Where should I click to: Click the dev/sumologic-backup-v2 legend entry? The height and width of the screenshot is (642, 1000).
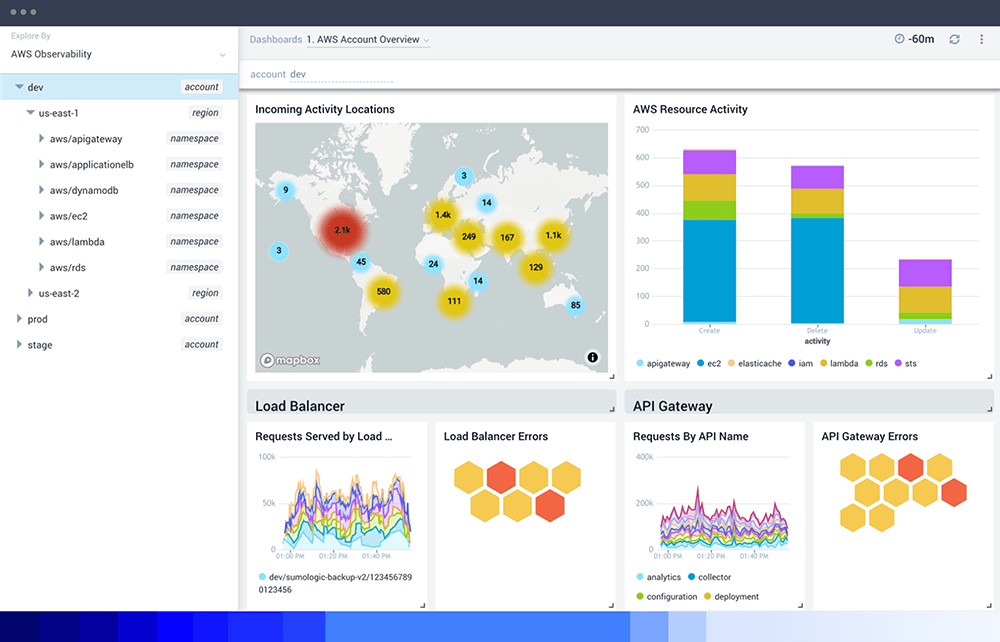click(x=335, y=583)
